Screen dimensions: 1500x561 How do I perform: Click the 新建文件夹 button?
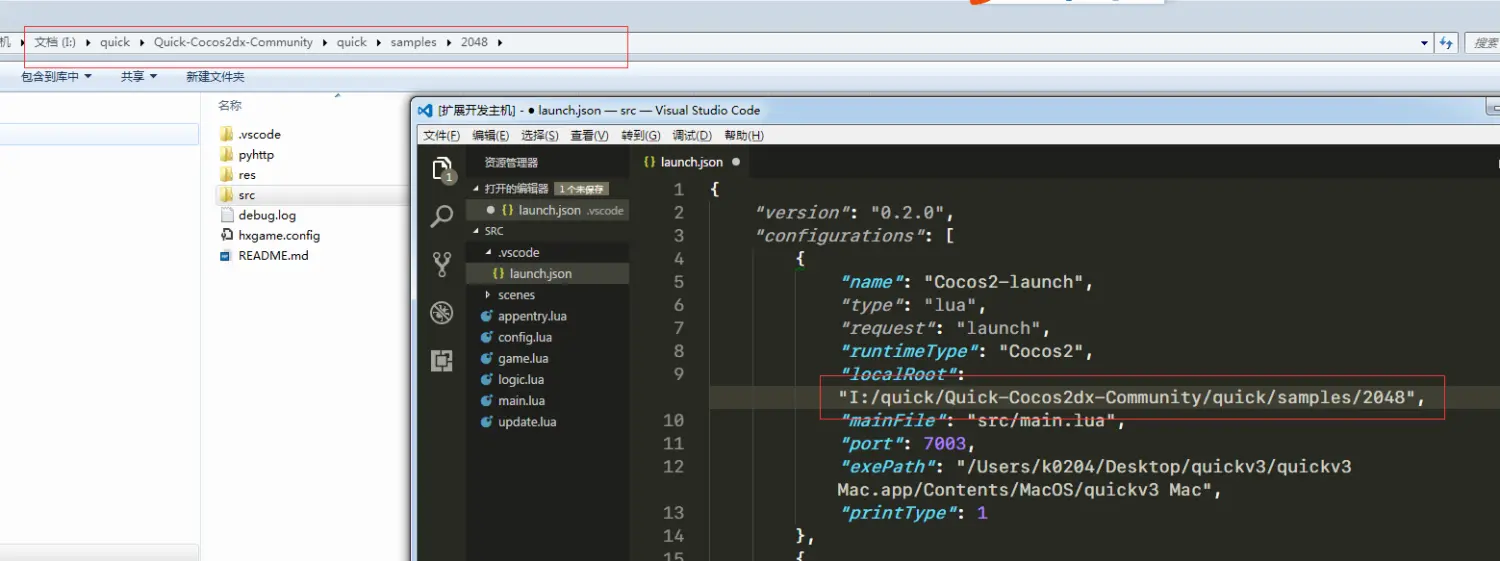[215, 76]
